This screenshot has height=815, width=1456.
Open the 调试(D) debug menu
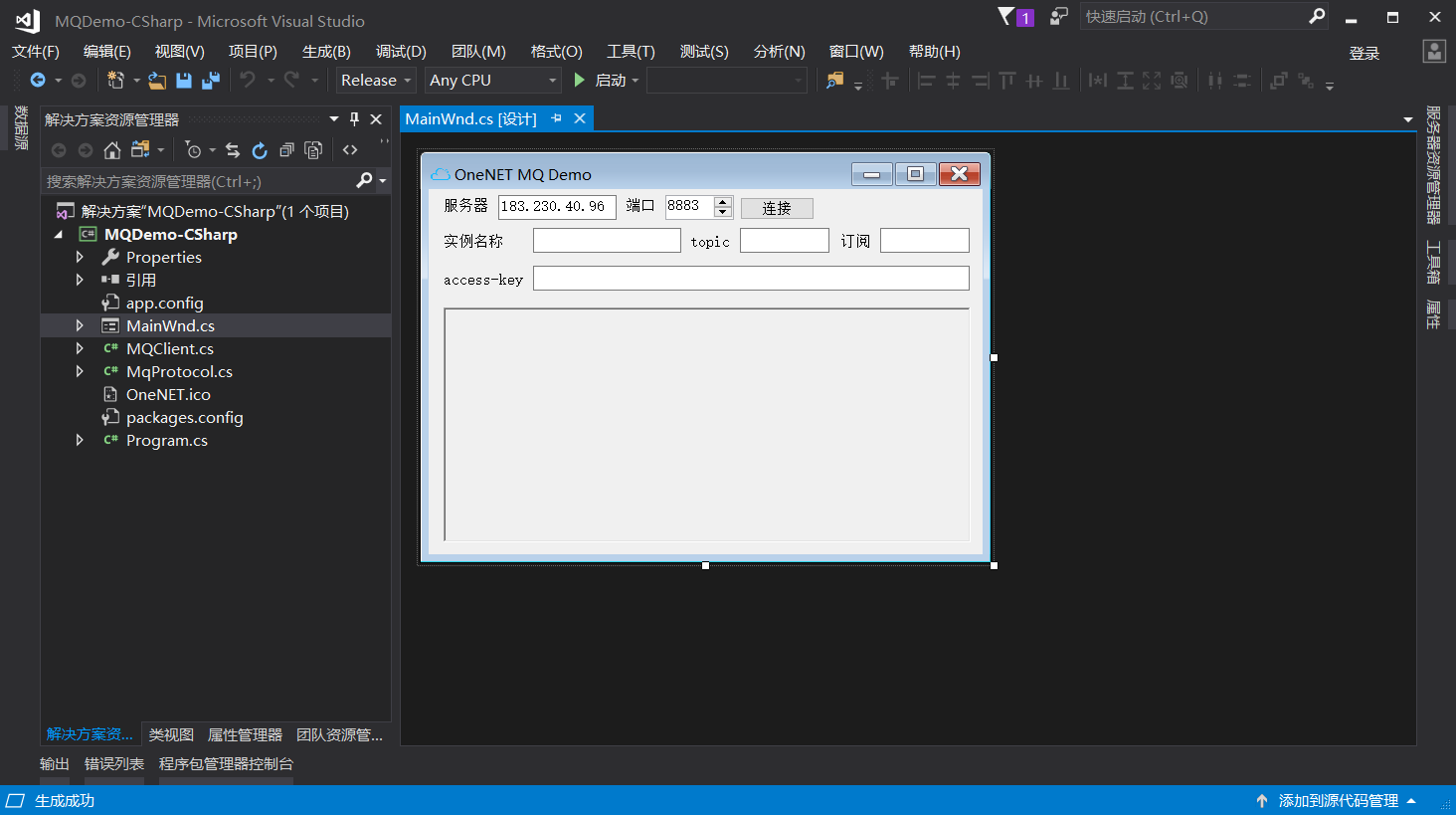pos(401,52)
